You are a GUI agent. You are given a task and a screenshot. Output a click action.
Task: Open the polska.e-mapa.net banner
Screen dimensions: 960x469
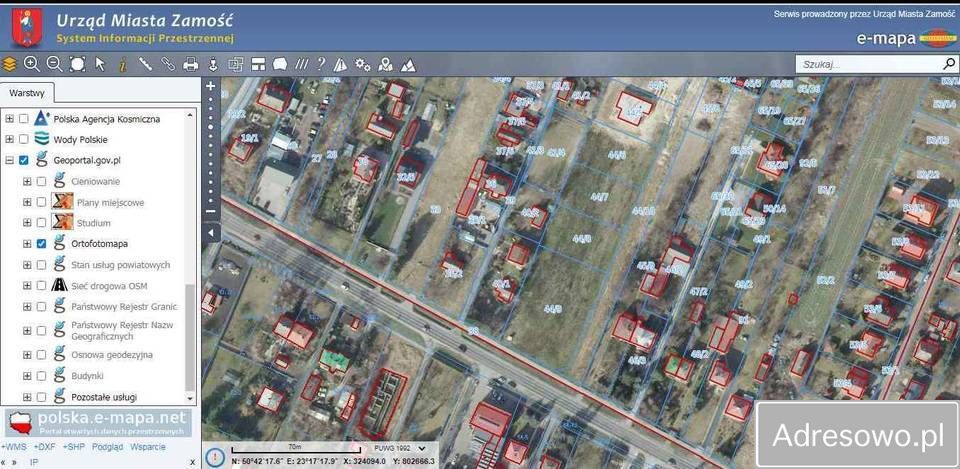tap(98, 422)
